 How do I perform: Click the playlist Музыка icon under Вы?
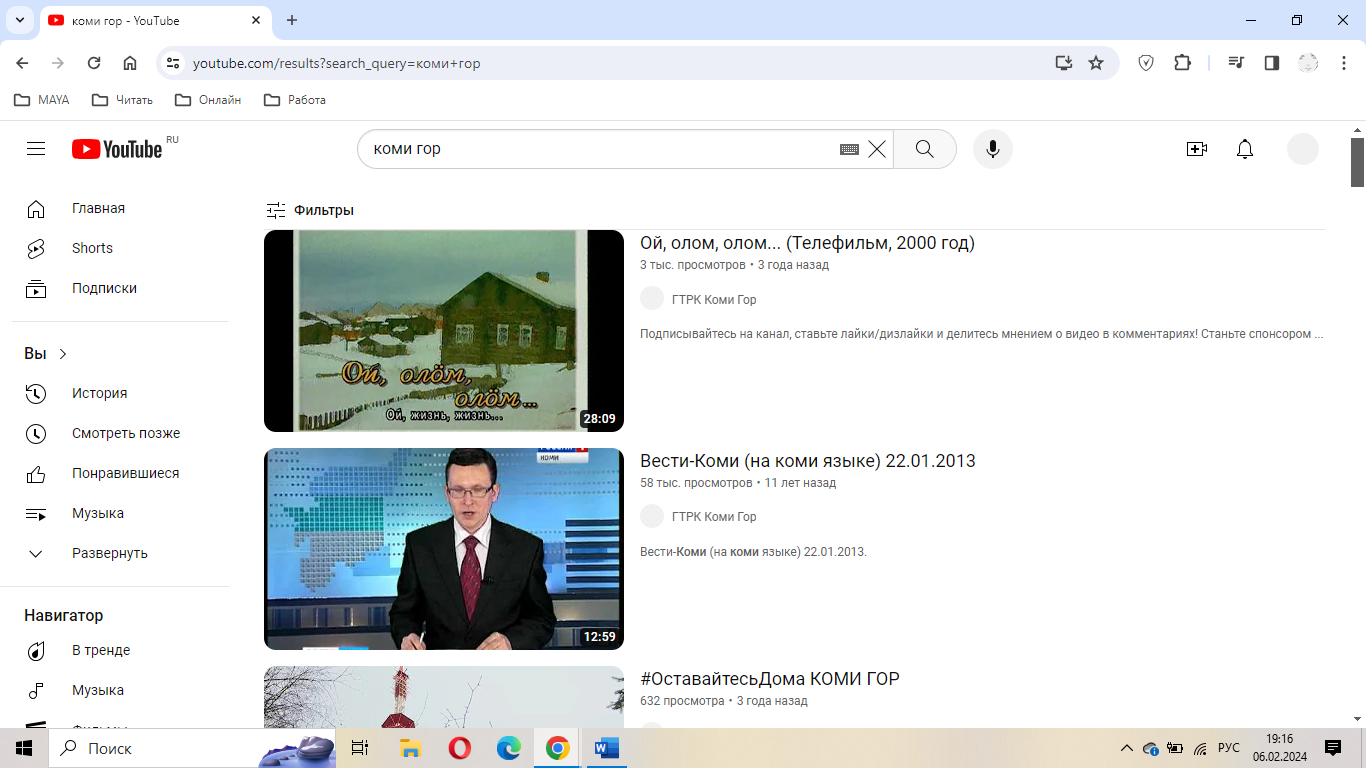[x=36, y=514]
